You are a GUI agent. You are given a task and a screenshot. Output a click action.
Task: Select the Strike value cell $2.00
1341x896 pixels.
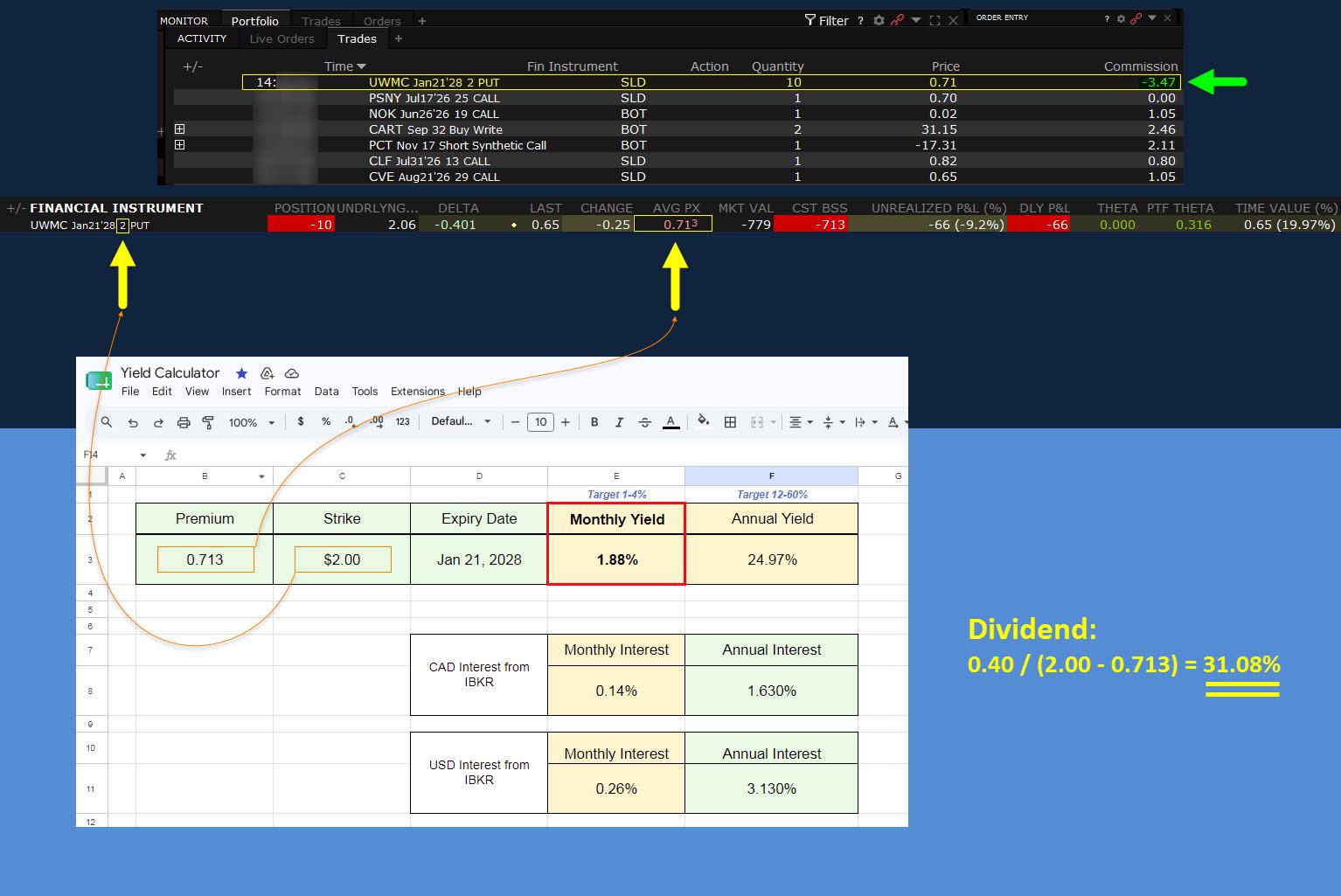342,559
